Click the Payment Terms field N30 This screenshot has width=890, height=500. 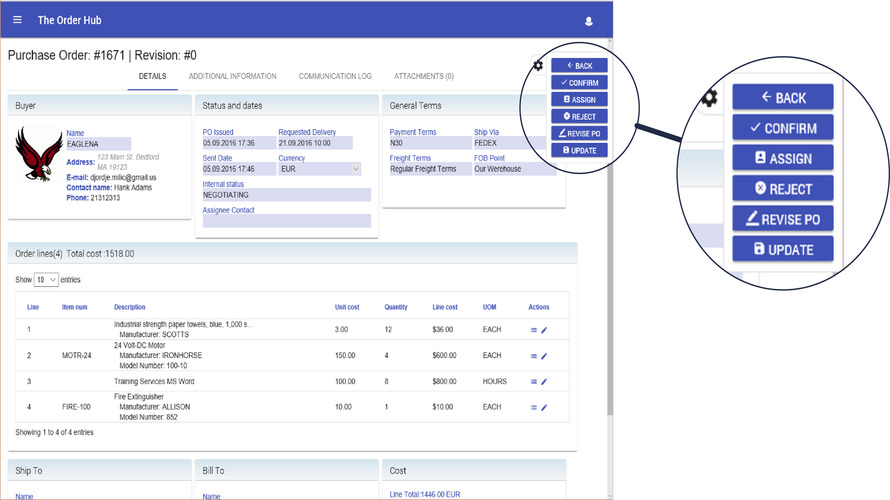[x=430, y=143]
